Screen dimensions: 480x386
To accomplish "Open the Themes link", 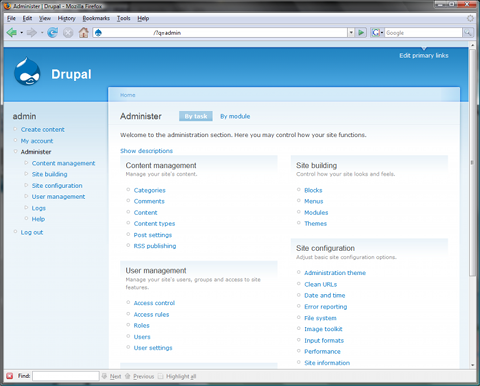I will [315, 224].
